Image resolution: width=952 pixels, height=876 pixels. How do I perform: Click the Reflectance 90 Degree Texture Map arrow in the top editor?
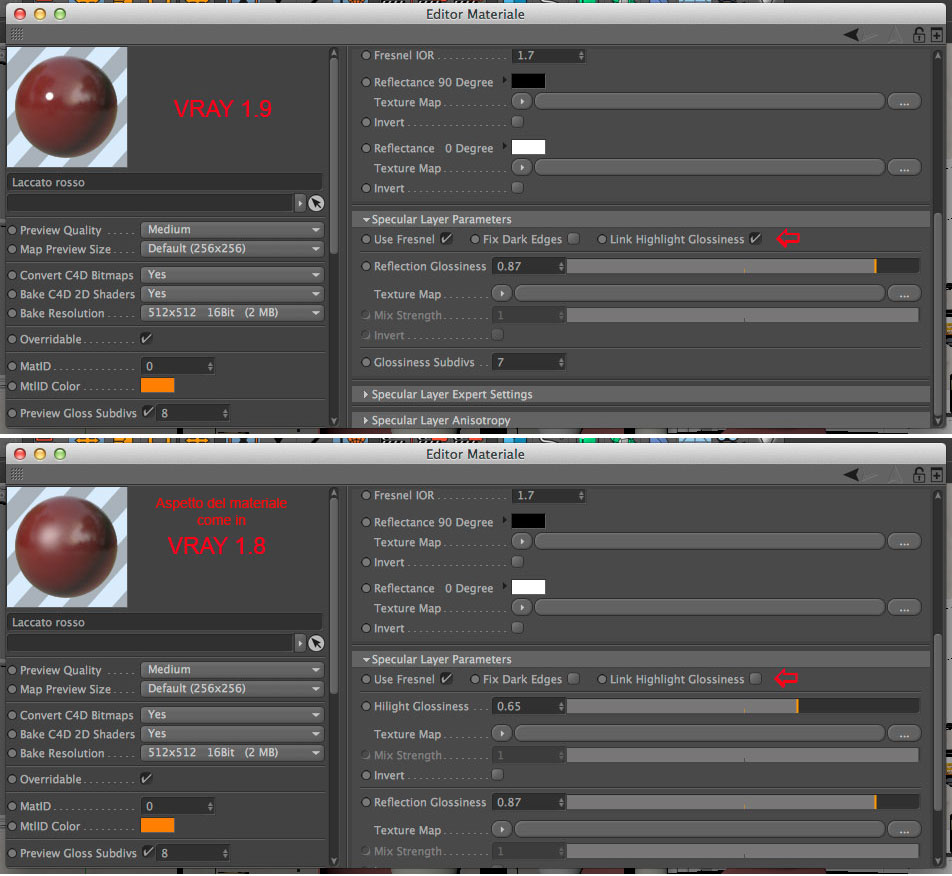(x=522, y=101)
